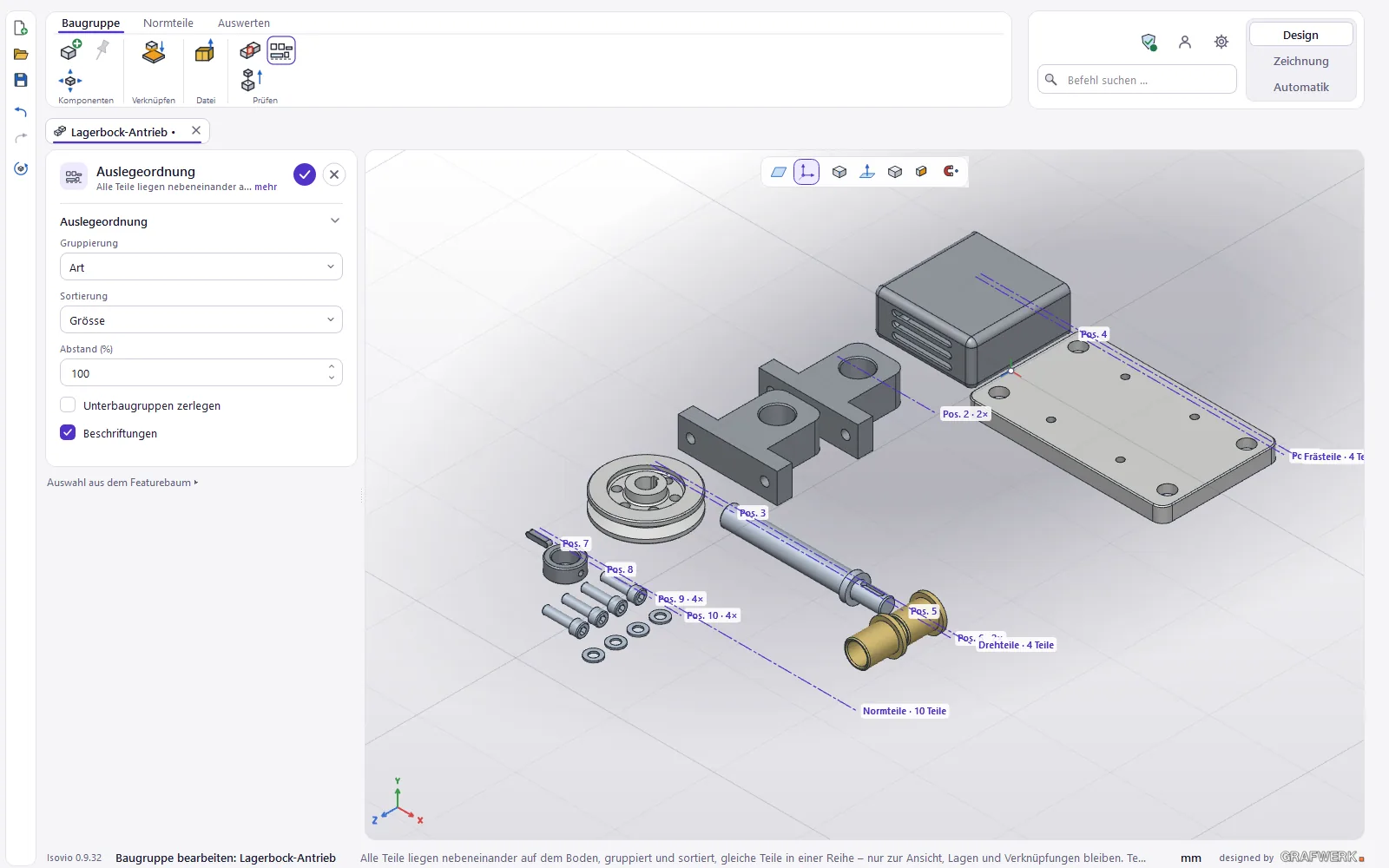Undo the last action in the sidebar
This screenshot has width=1389, height=868.
pyautogui.click(x=21, y=111)
